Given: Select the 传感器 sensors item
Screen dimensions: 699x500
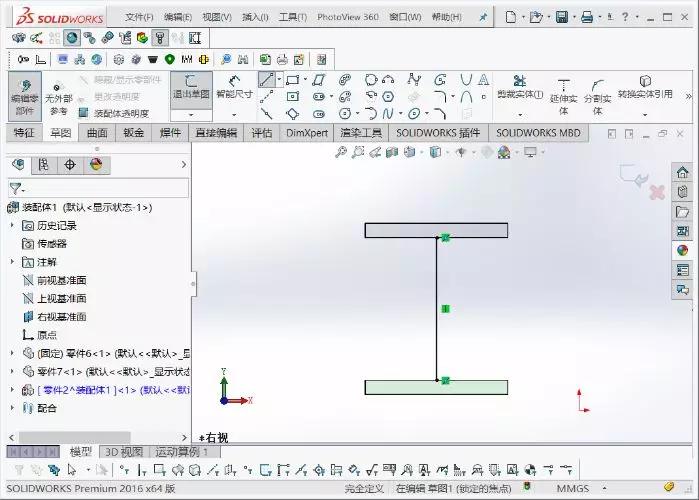Looking at the screenshot, I should pos(44,244).
